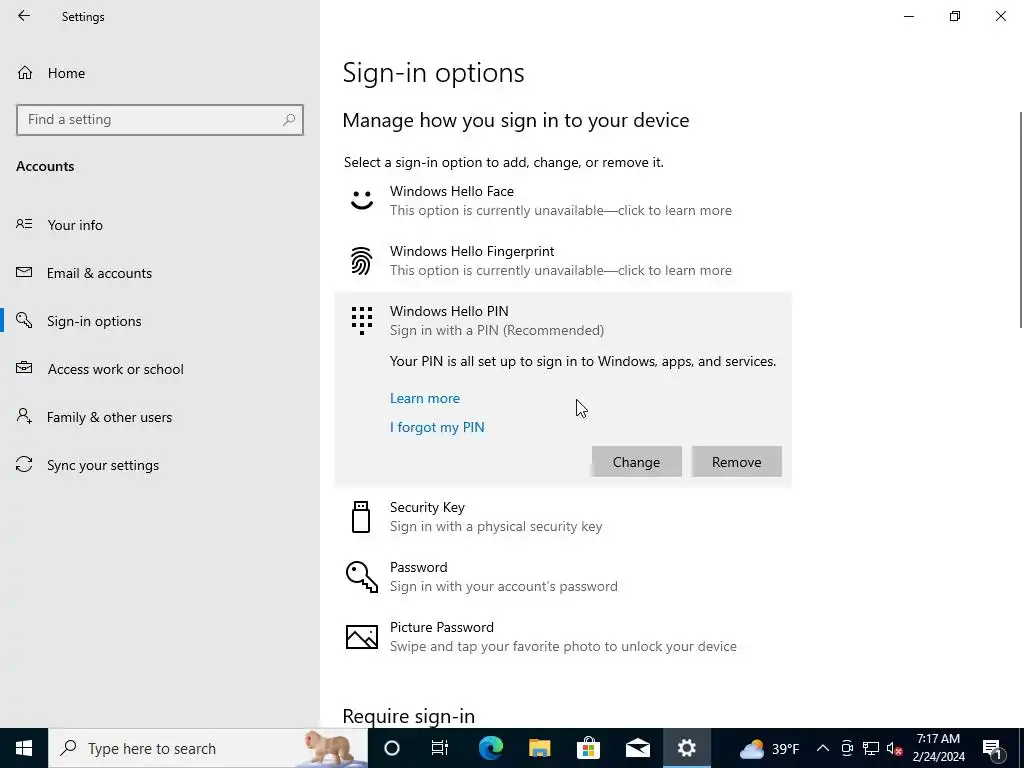This screenshot has height=768, width=1024.
Task: Click the Windows Hello Face smiley icon
Action: point(362,200)
